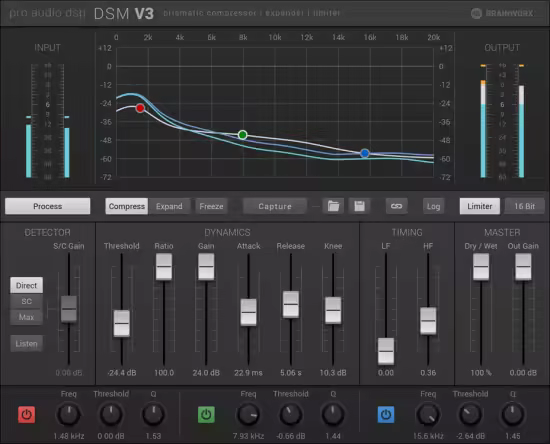Click the 100 % dry/wet value

tap(481, 373)
